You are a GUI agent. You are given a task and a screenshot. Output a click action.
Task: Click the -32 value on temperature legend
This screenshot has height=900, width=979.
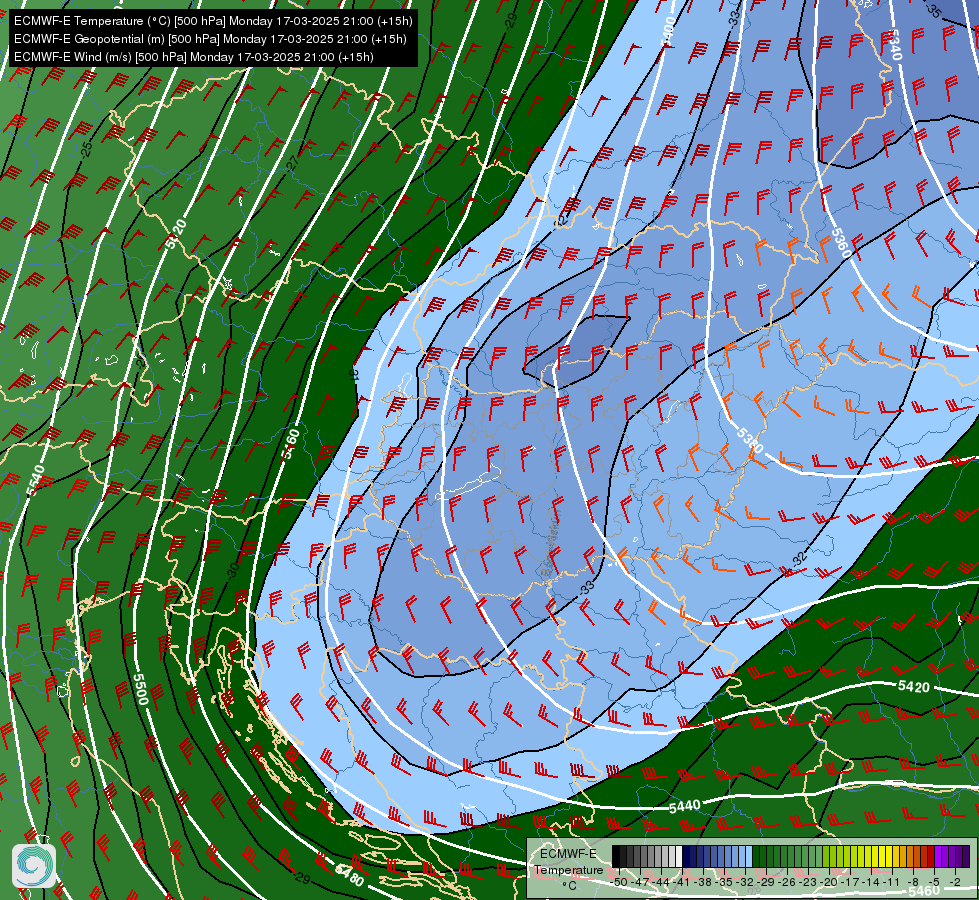coord(745,882)
